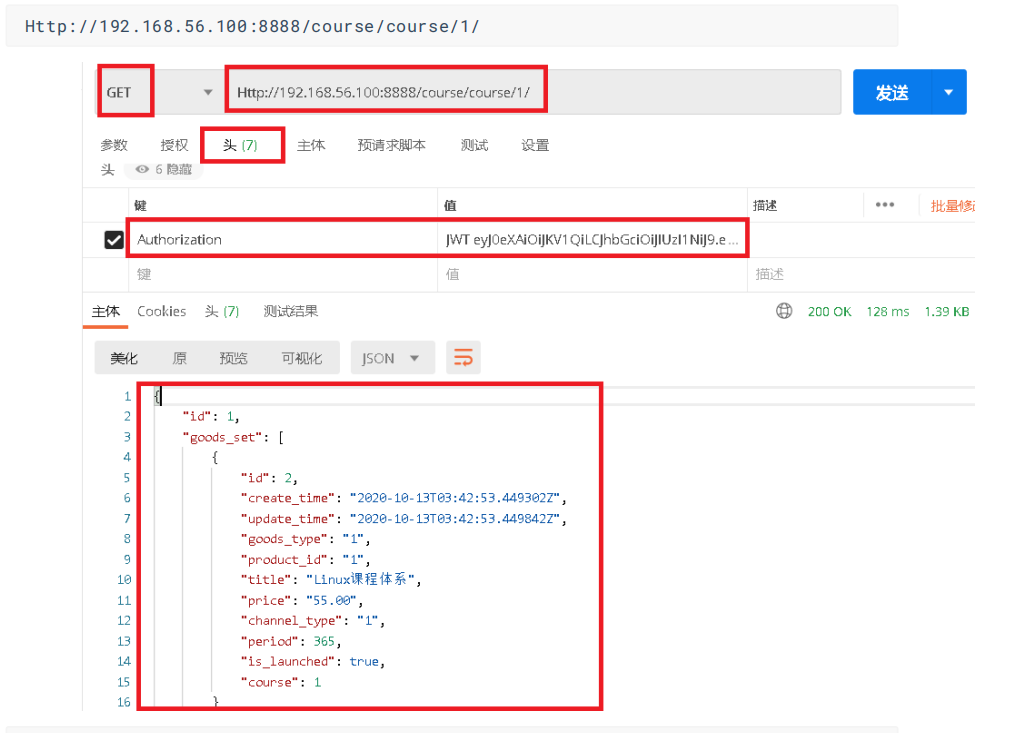Click the period value 365
The width and height of the screenshot is (1029, 733).
pos(324,641)
